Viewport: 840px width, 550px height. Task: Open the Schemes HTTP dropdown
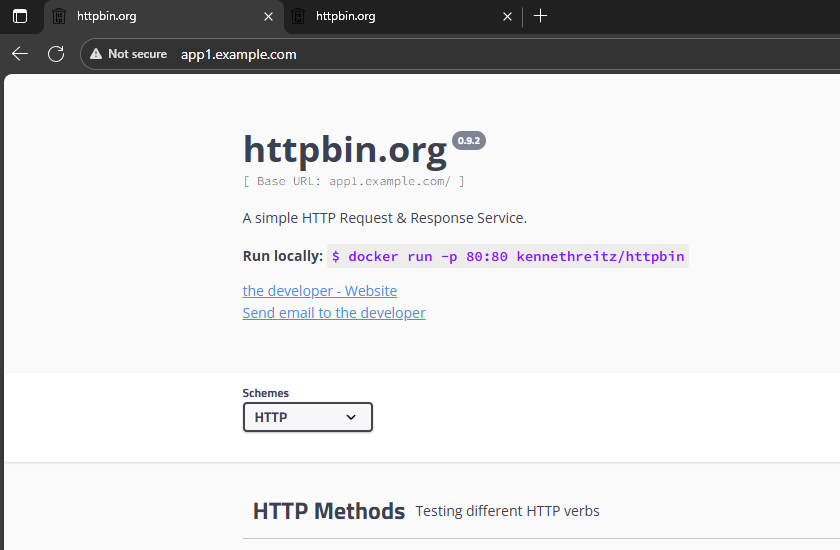click(308, 417)
